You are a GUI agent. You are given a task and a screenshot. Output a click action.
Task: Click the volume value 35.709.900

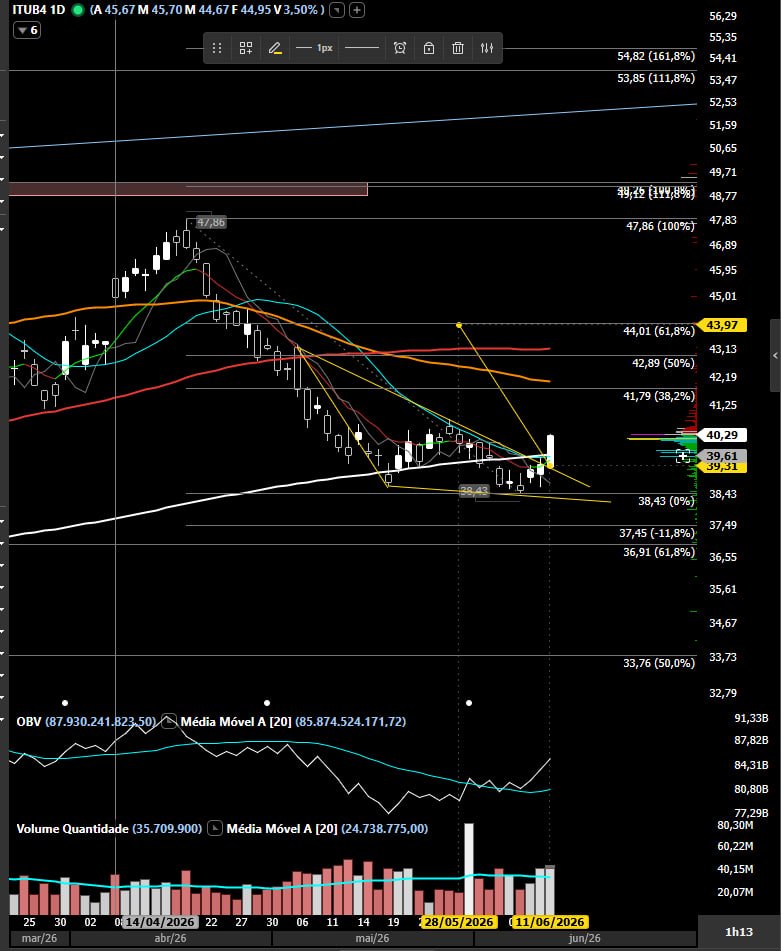coord(167,828)
